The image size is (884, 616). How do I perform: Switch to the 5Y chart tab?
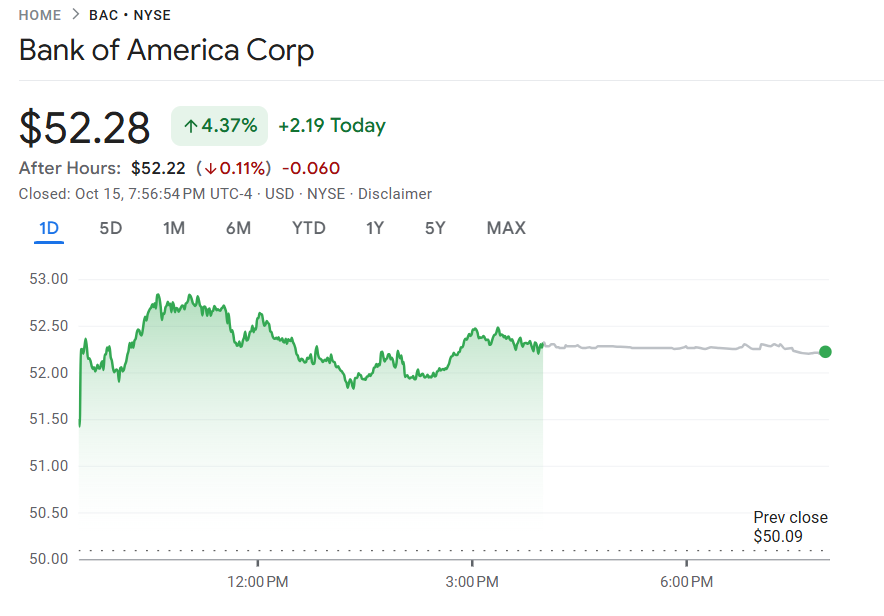click(435, 228)
